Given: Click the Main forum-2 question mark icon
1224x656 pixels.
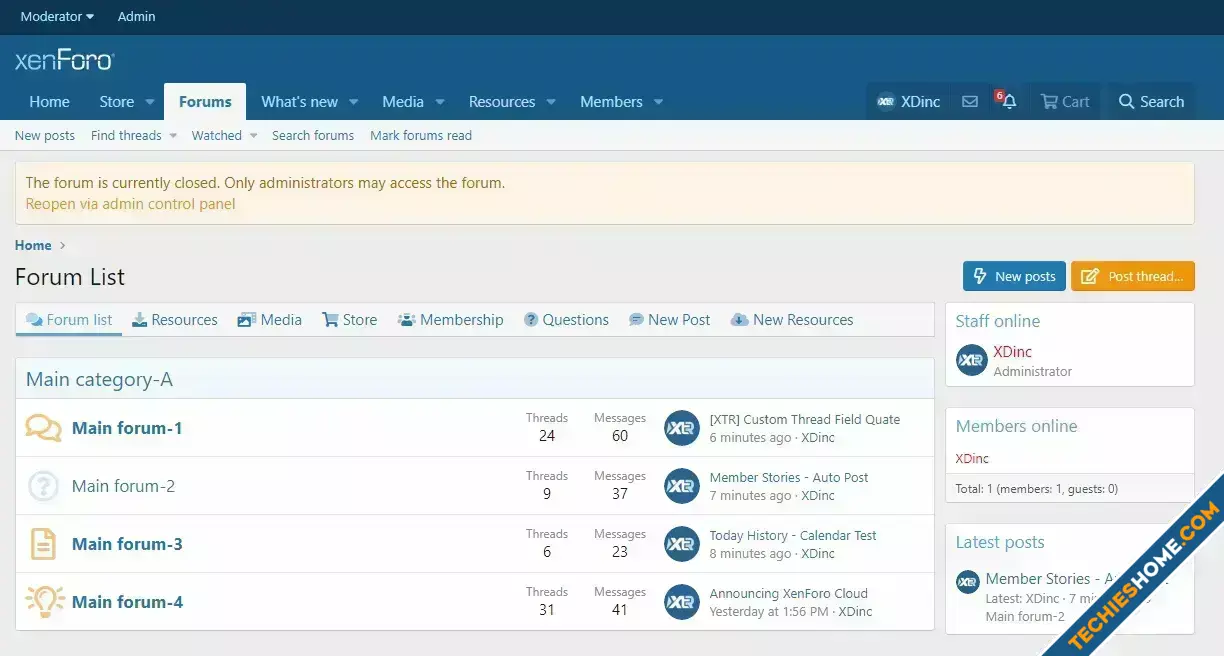Looking at the screenshot, I should click(43, 486).
